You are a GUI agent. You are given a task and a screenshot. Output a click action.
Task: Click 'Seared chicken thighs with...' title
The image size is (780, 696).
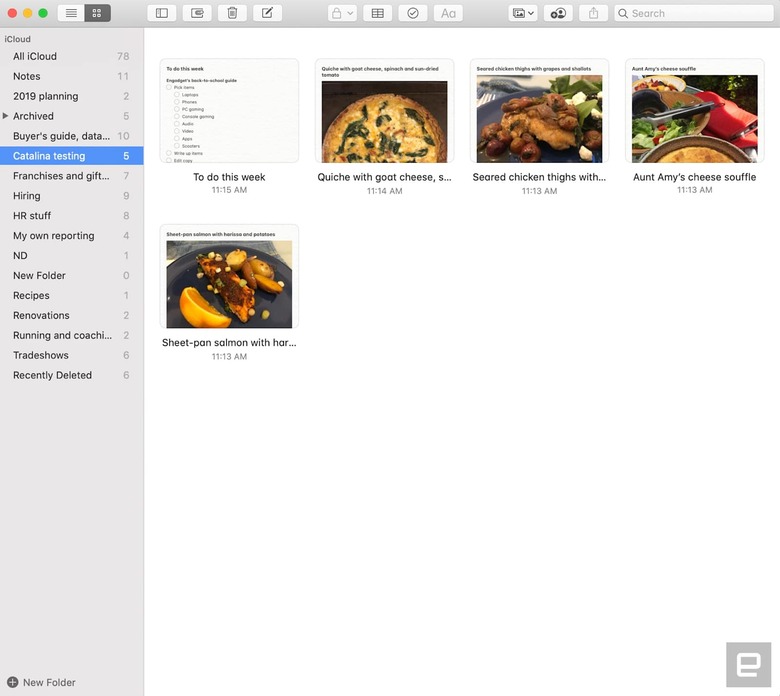point(539,177)
